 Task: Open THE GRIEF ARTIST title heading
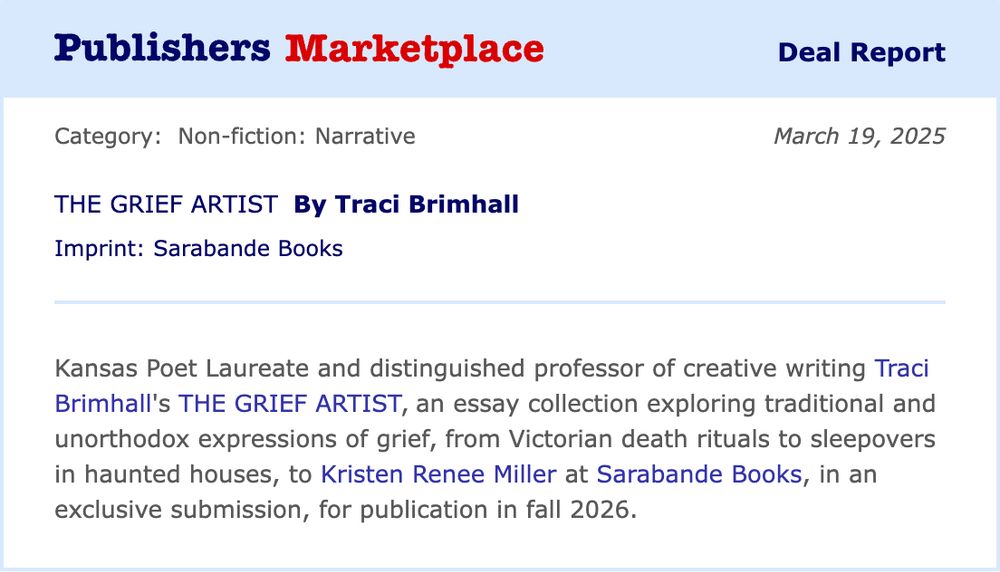(x=166, y=205)
